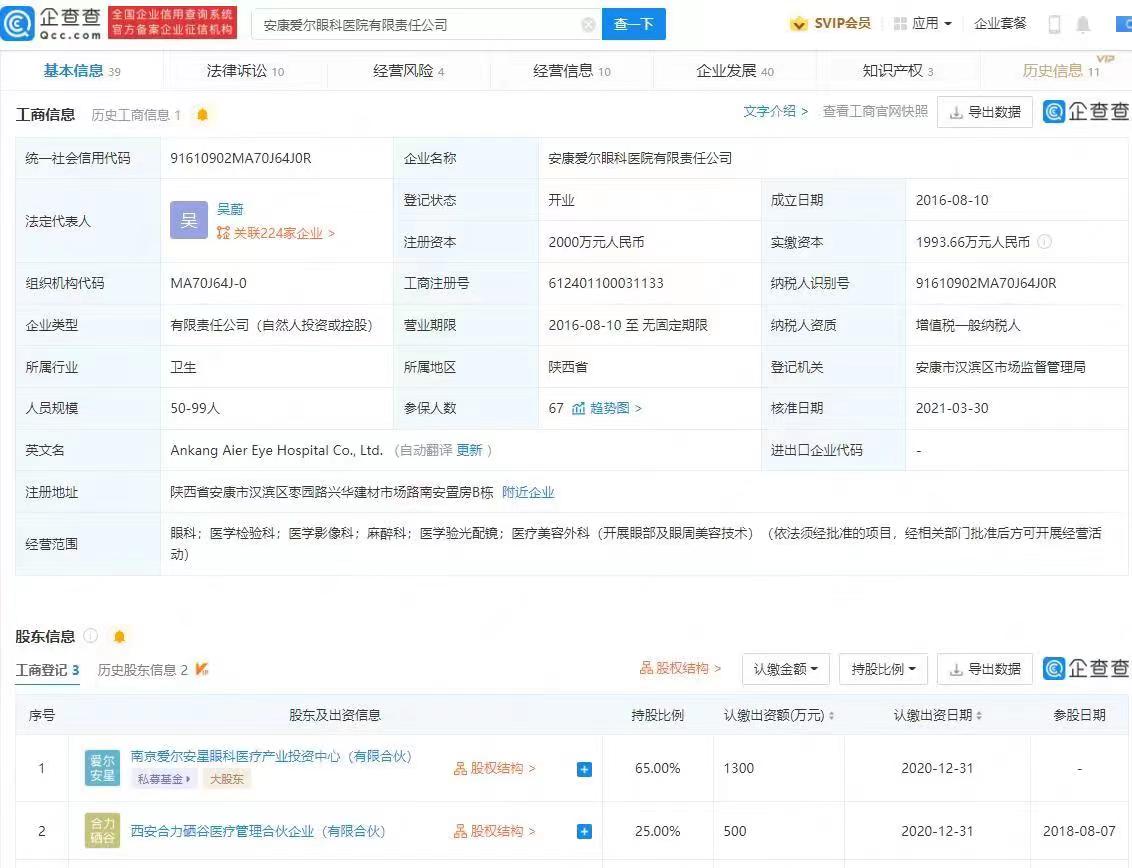Switch to 经营信息 tab
Screen dimensions: 1132x868
572,71
